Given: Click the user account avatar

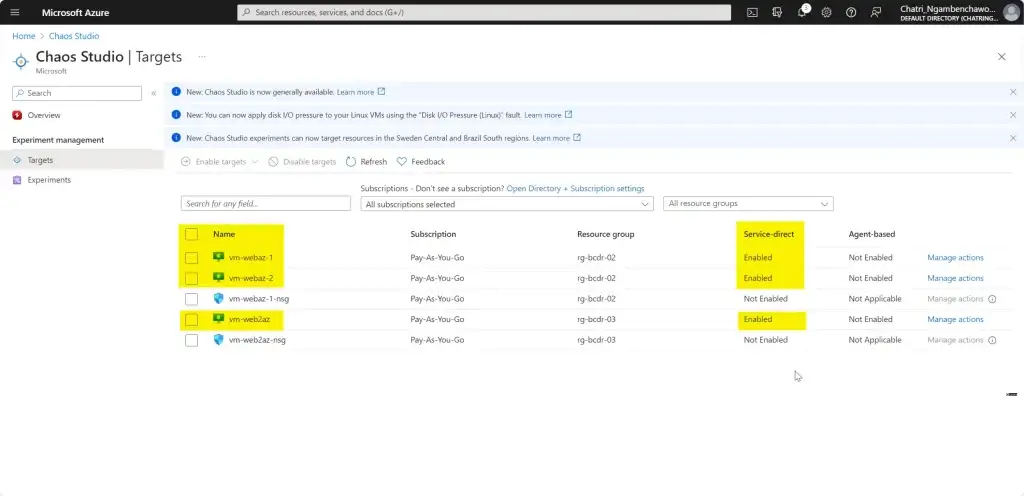Looking at the screenshot, I should tap(1011, 12).
